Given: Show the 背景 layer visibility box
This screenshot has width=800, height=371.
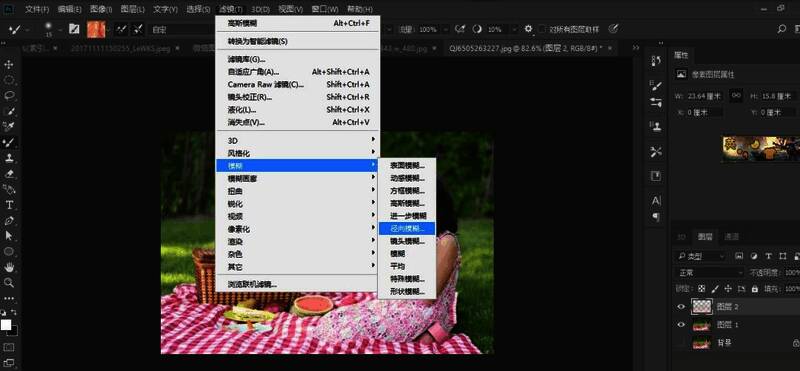Looking at the screenshot, I should pos(681,343).
